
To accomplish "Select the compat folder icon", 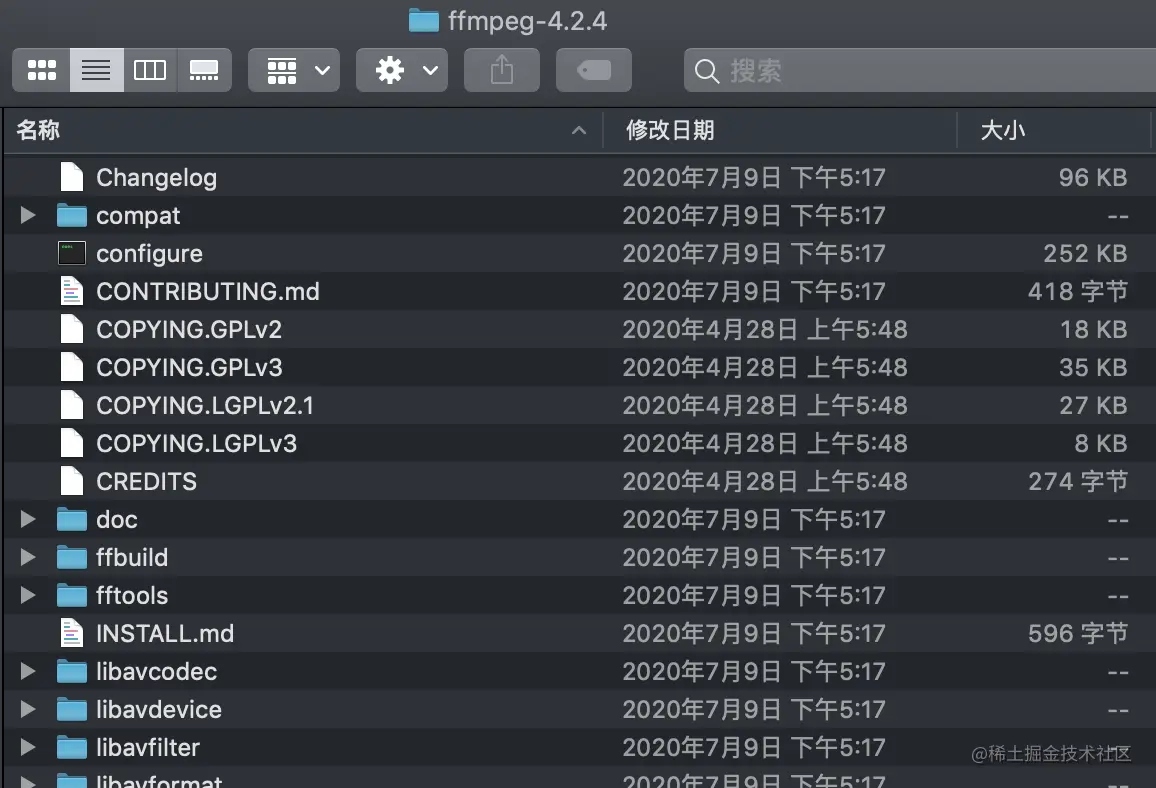I will 72,215.
